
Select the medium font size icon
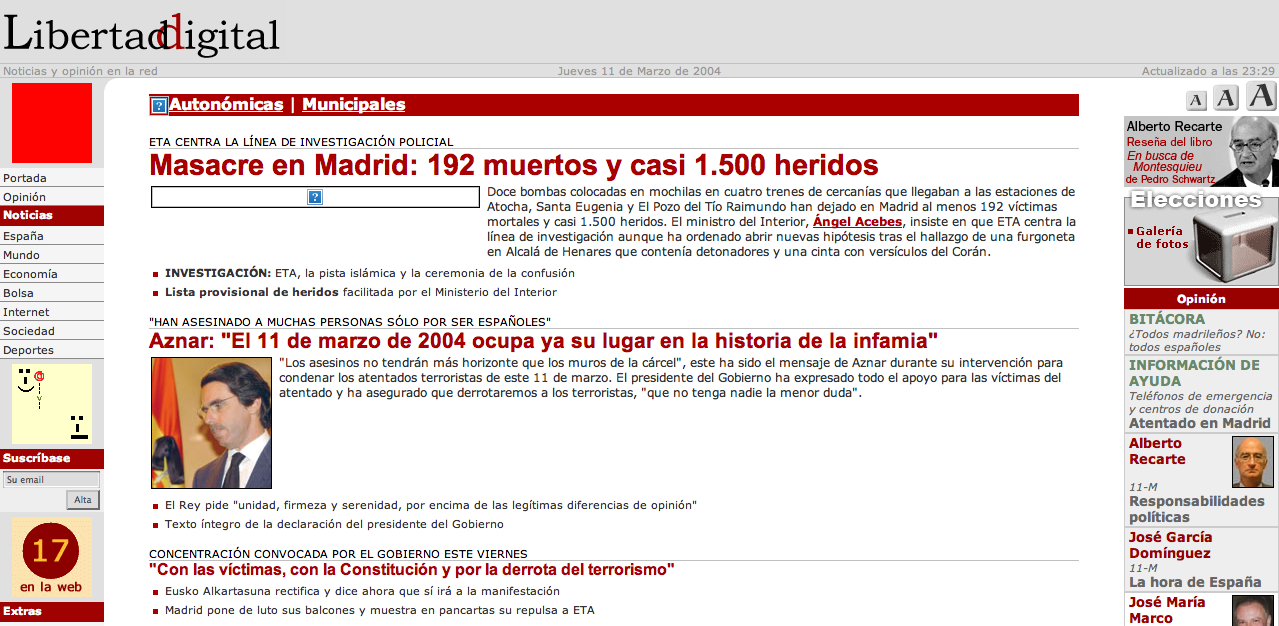tap(1226, 97)
